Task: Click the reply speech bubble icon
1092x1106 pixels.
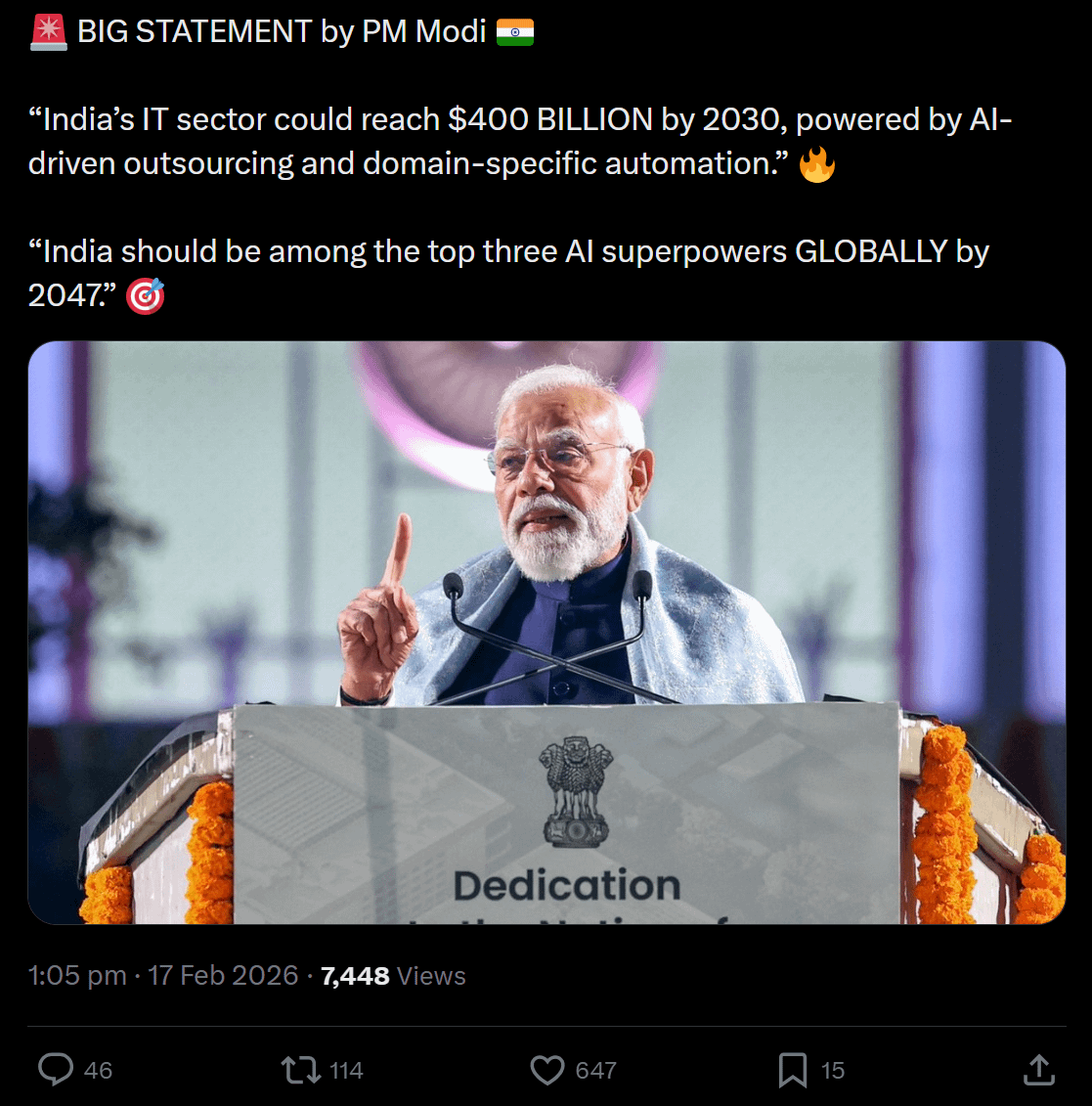Action: (56, 1070)
